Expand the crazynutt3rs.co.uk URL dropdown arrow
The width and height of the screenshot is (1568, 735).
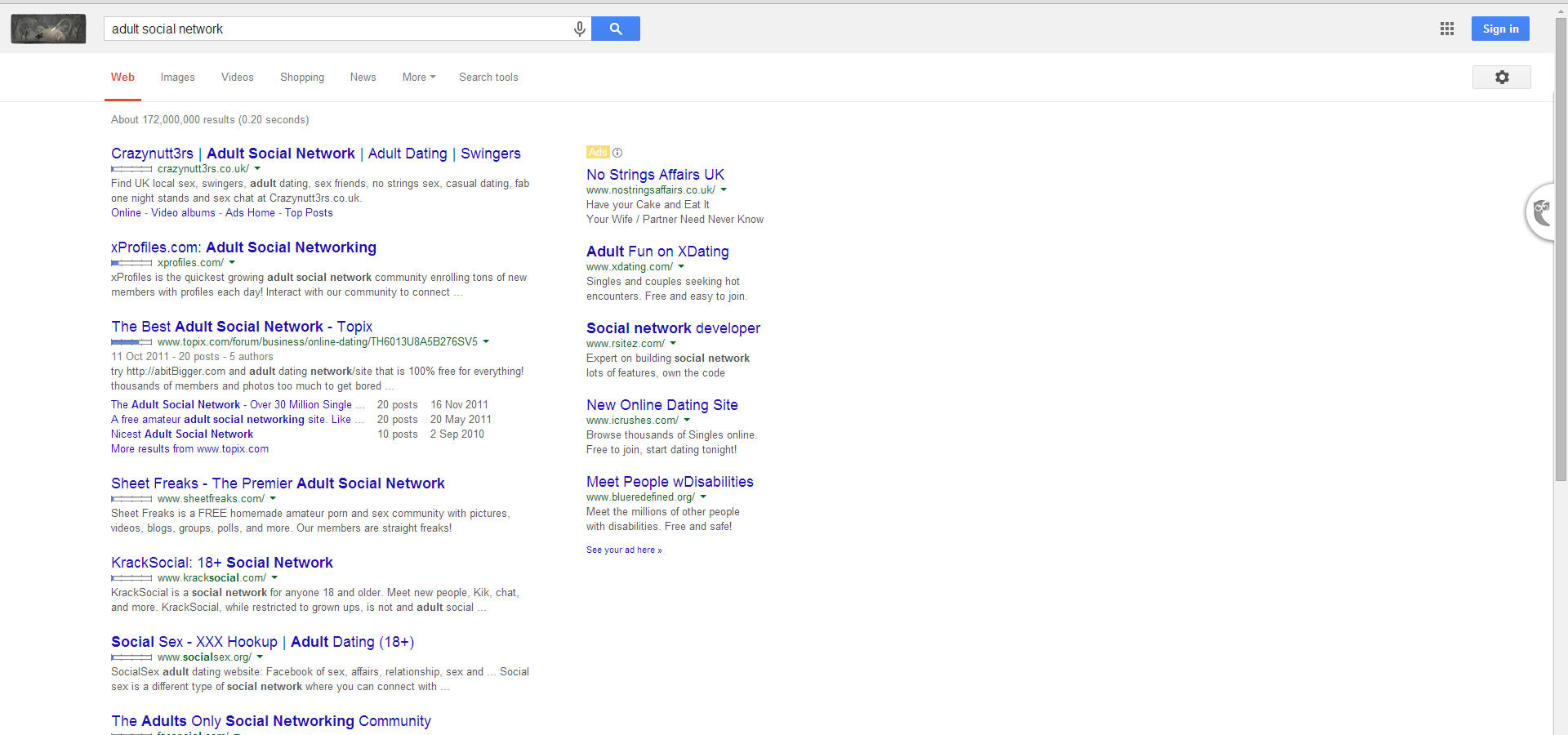tap(257, 169)
